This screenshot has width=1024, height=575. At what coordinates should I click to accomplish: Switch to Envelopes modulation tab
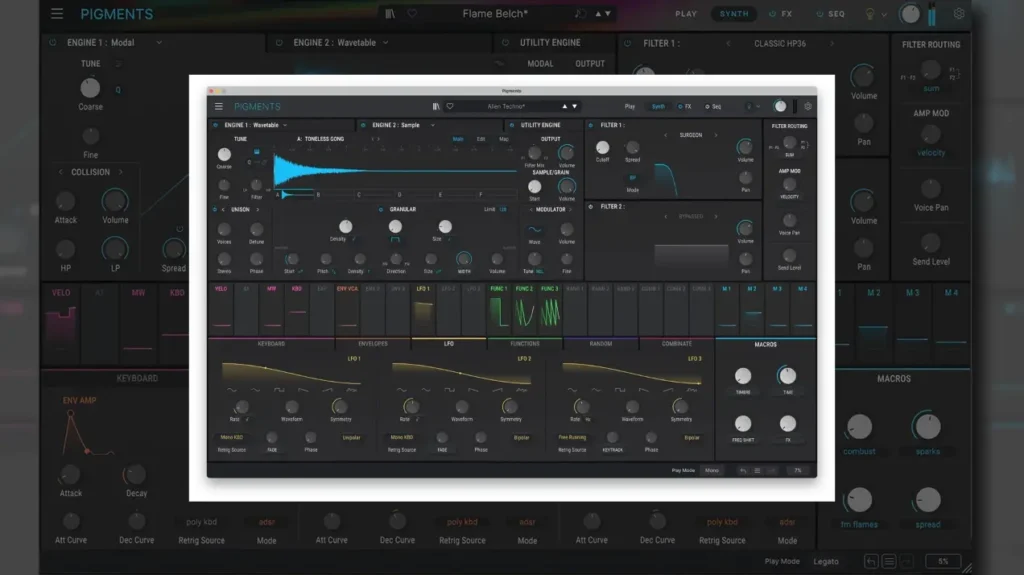(373, 344)
